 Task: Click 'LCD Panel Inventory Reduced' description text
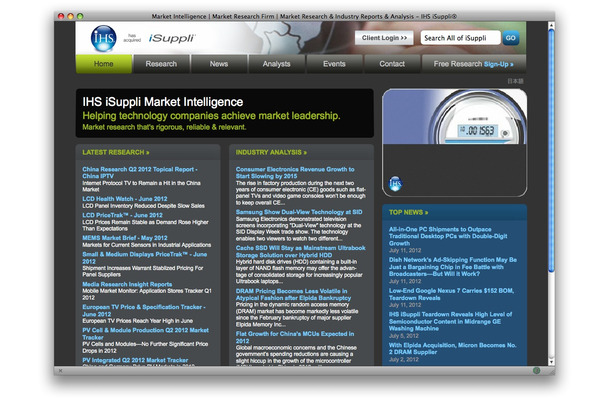point(143,205)
